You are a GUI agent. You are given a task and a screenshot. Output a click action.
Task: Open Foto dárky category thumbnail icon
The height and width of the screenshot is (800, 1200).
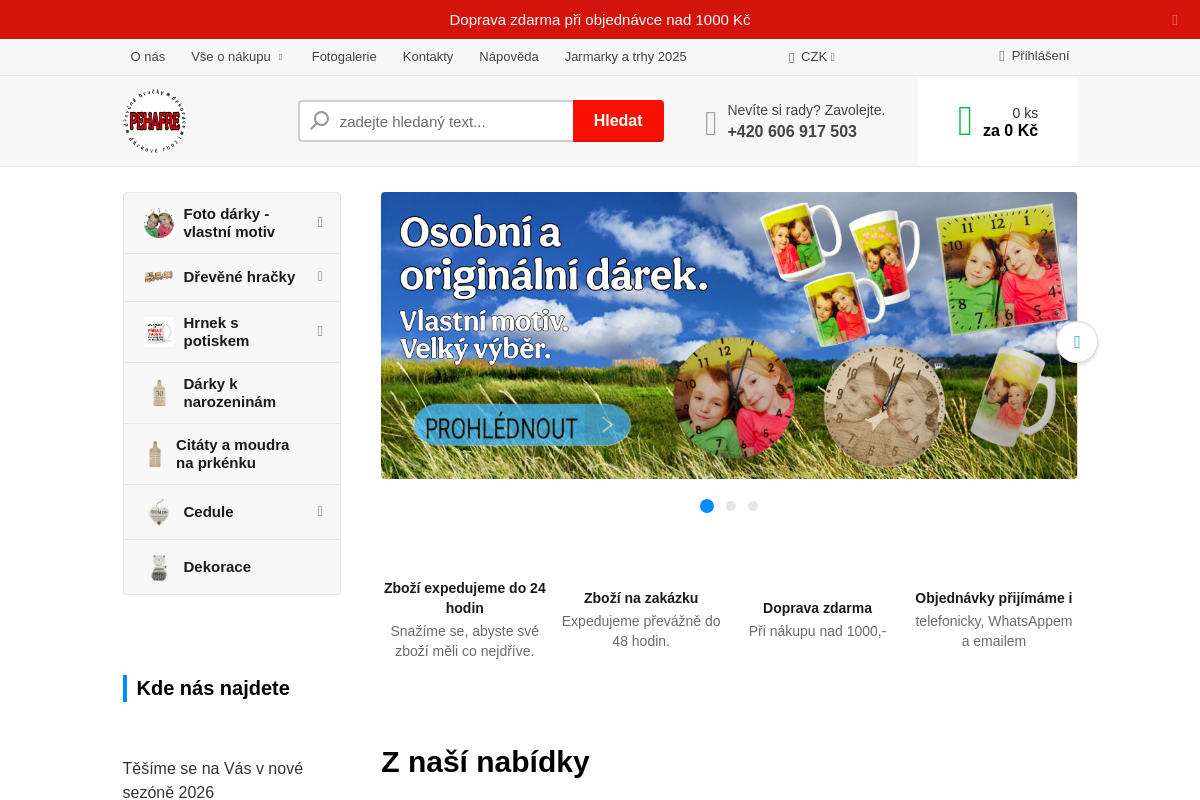158,223
